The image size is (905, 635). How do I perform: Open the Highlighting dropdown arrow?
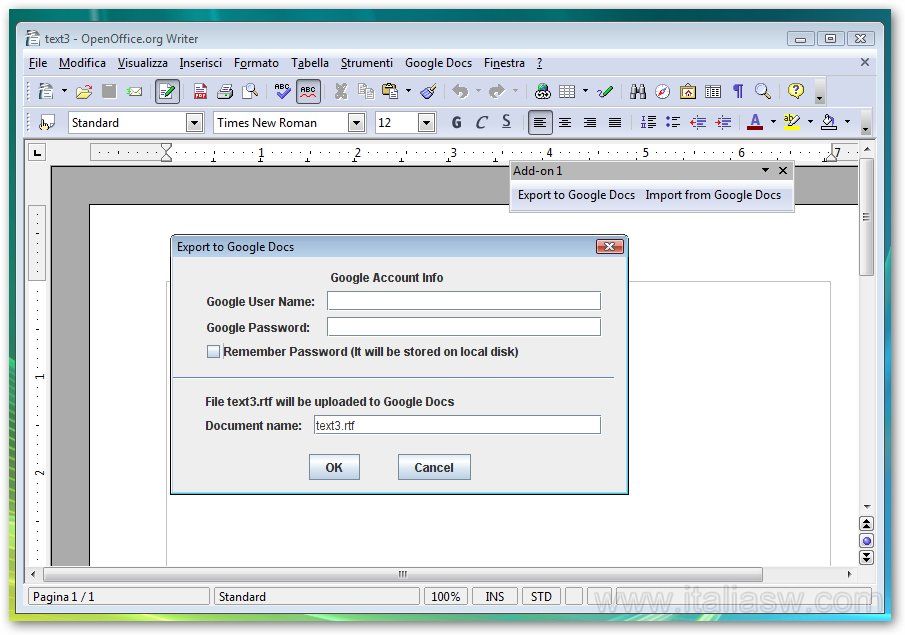(x=810, y=122)
